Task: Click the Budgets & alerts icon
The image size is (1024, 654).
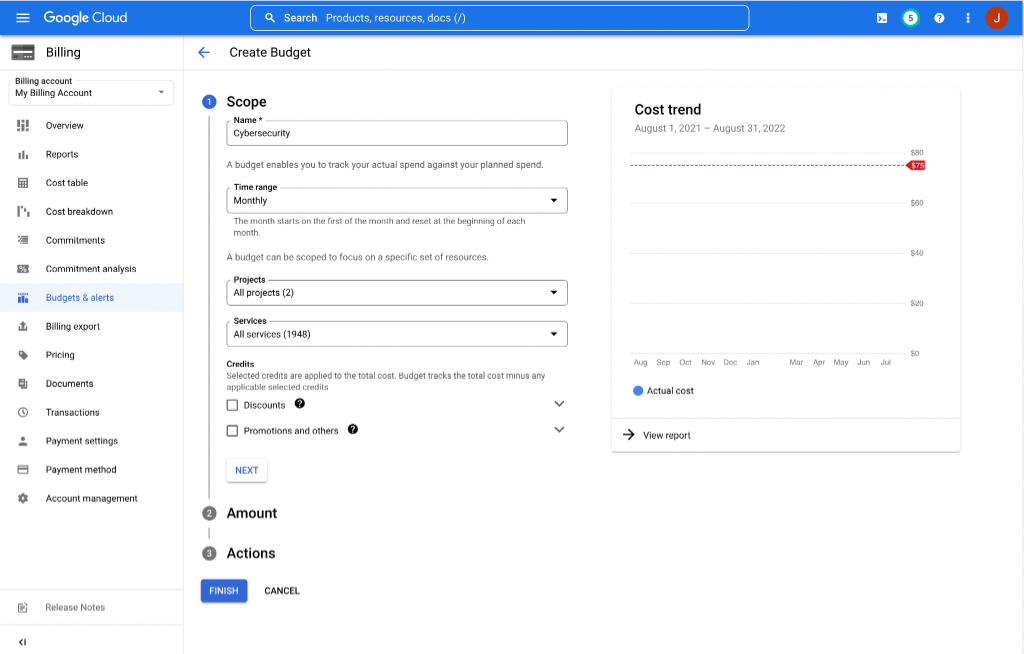Action: click(23, 297)
